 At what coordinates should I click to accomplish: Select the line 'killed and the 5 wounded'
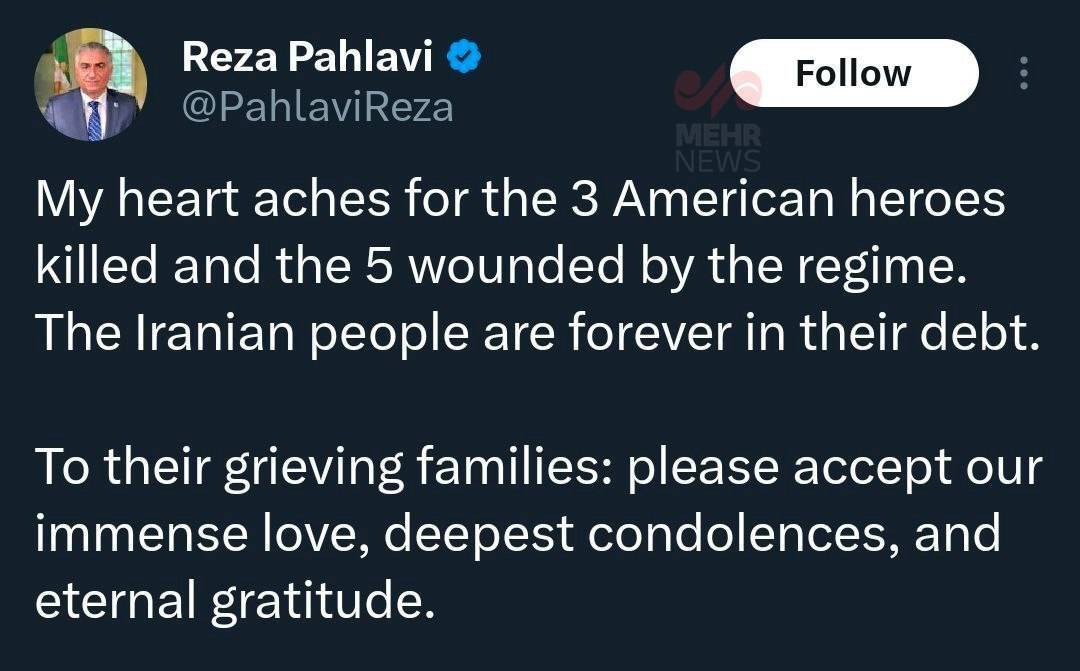(502, 265)
